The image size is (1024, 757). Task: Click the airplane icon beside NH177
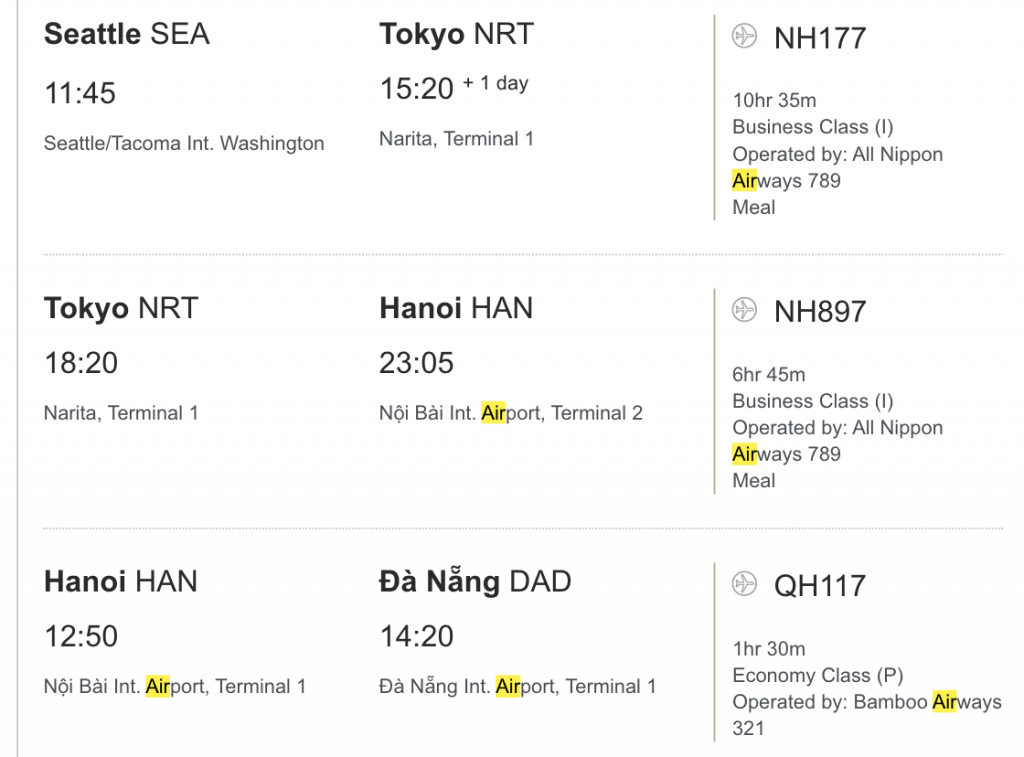(744, 37)
